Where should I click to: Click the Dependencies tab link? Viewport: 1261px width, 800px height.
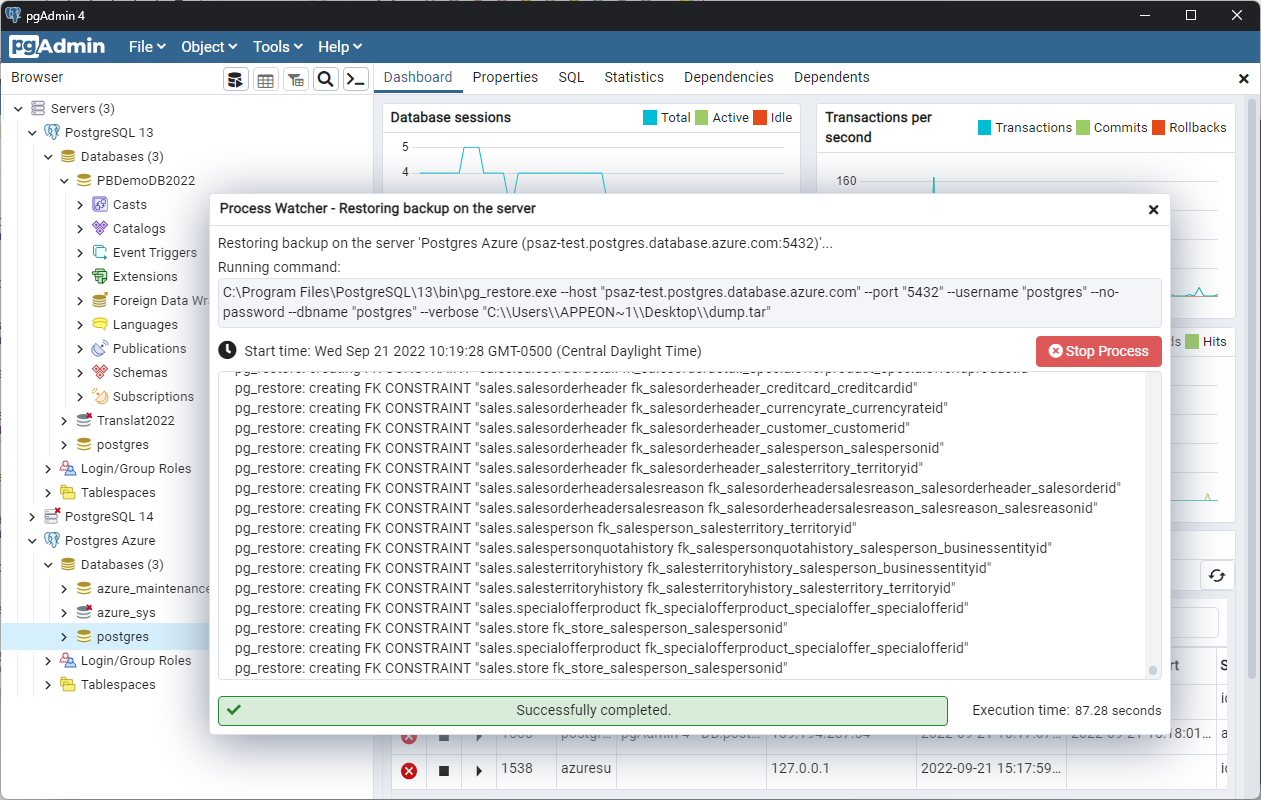(x=729, y=77)
